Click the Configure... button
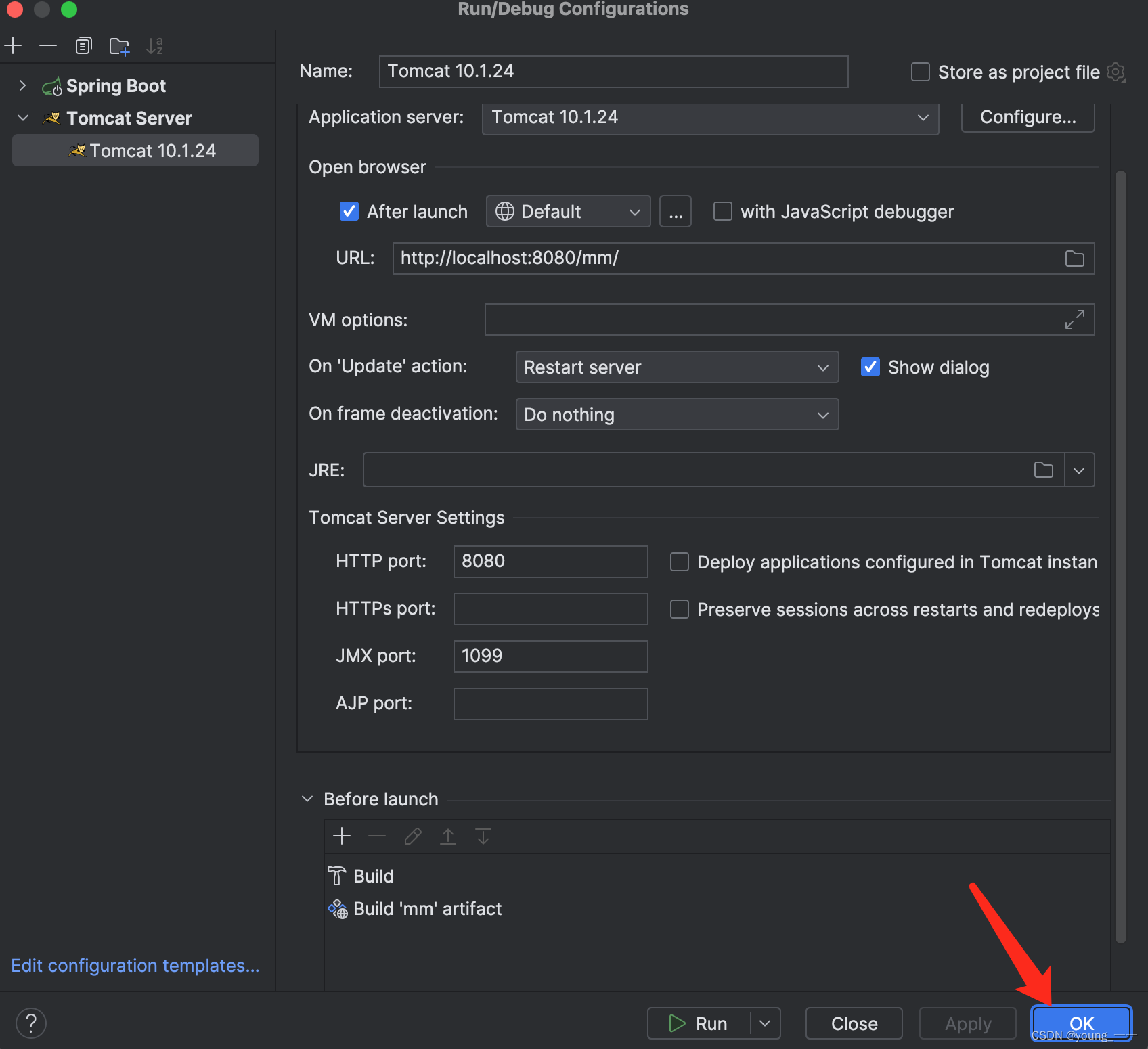Screen dimensions: 1148x1049 tap(1028, 117)
